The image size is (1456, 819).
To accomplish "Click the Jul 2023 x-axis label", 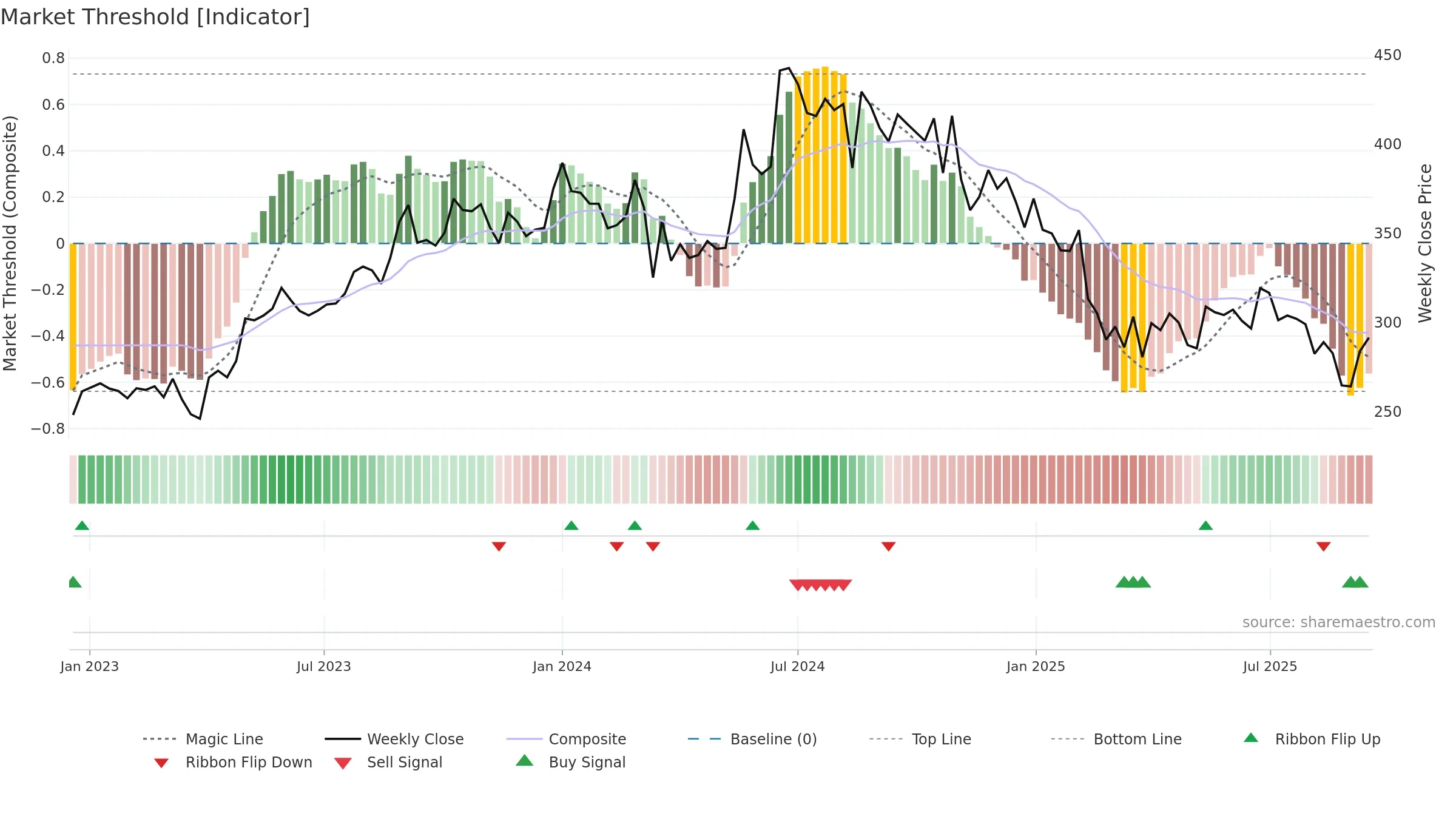I will click(324, 666).
